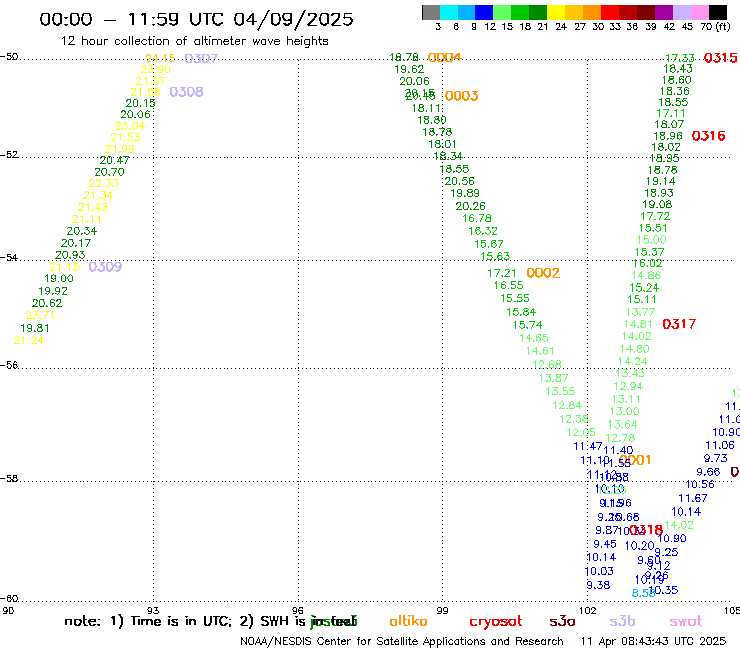Click the wave height value 24.15
740x650 pixels.
160,58
